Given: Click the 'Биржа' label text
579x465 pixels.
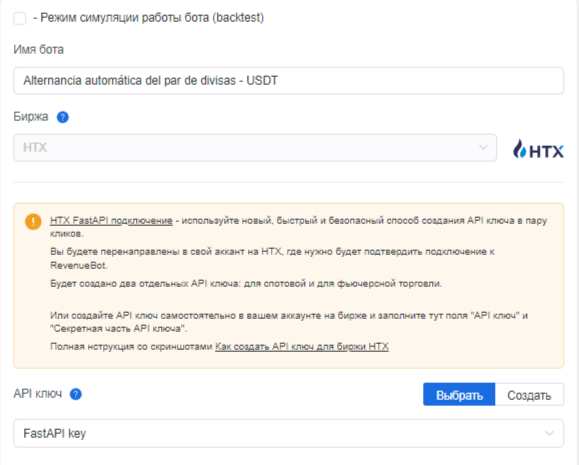Looking at the screenshot, I should pos(31,117).
